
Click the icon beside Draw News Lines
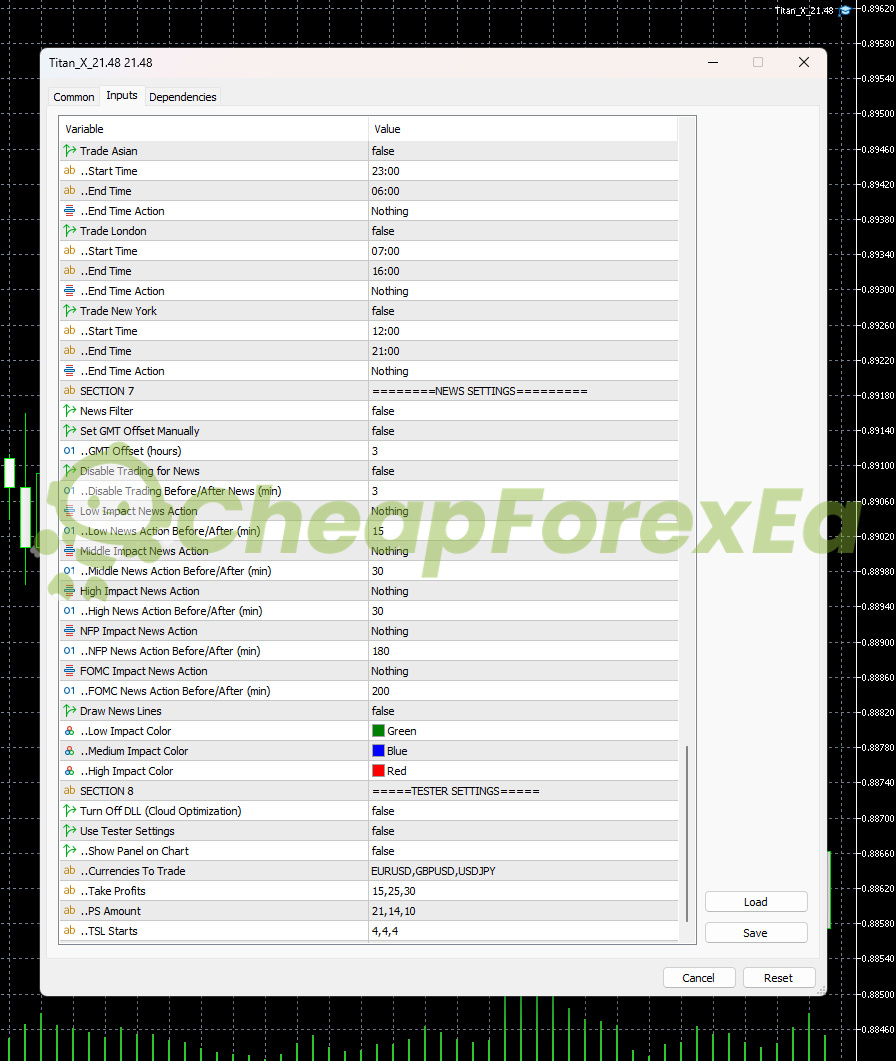click(x=70, y=710)
